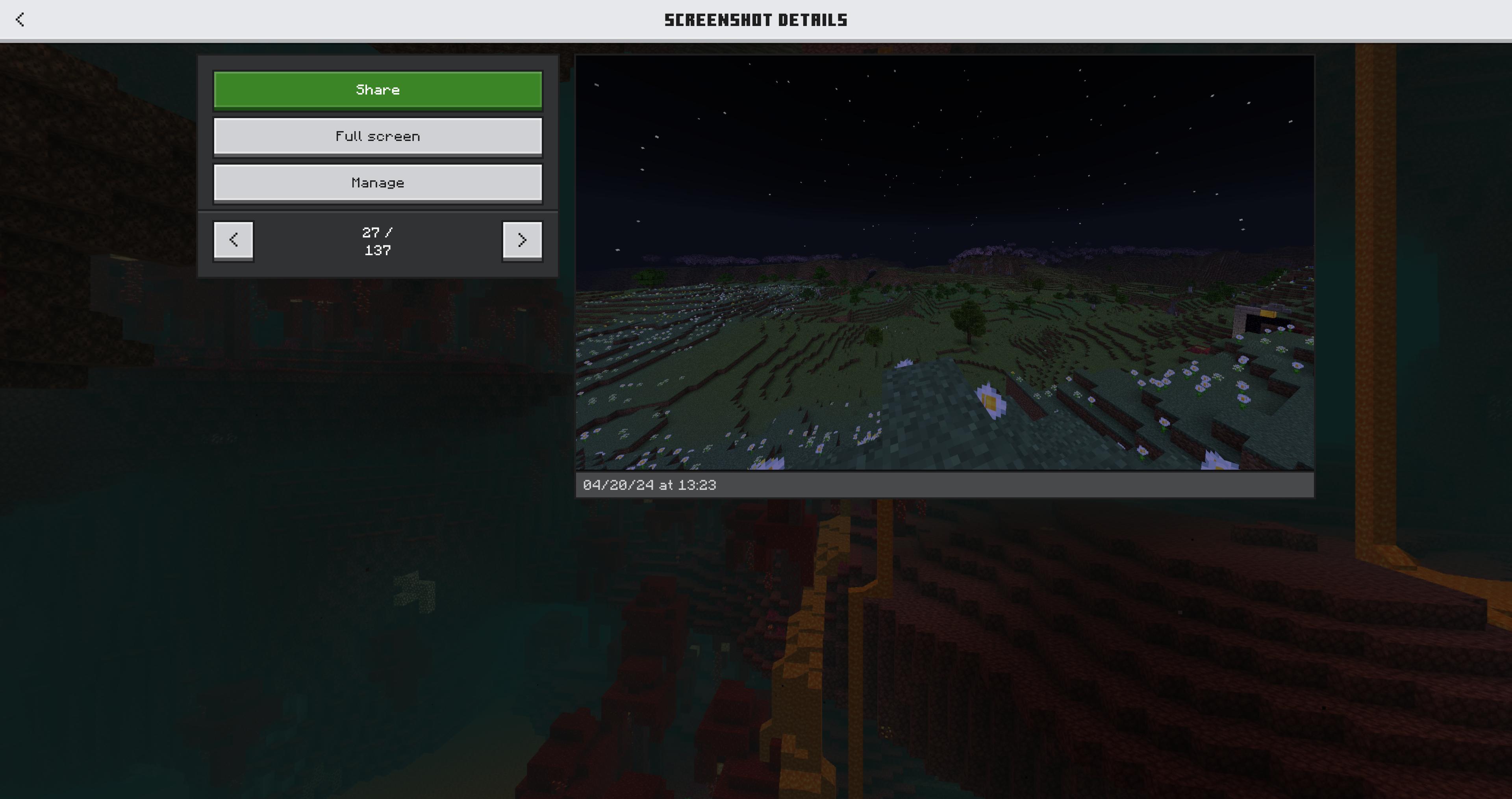Image resolution: width=1512 pixels, height=799 pixels.
Task: Click the Screenshot Details title text
Action: [756, 20]
